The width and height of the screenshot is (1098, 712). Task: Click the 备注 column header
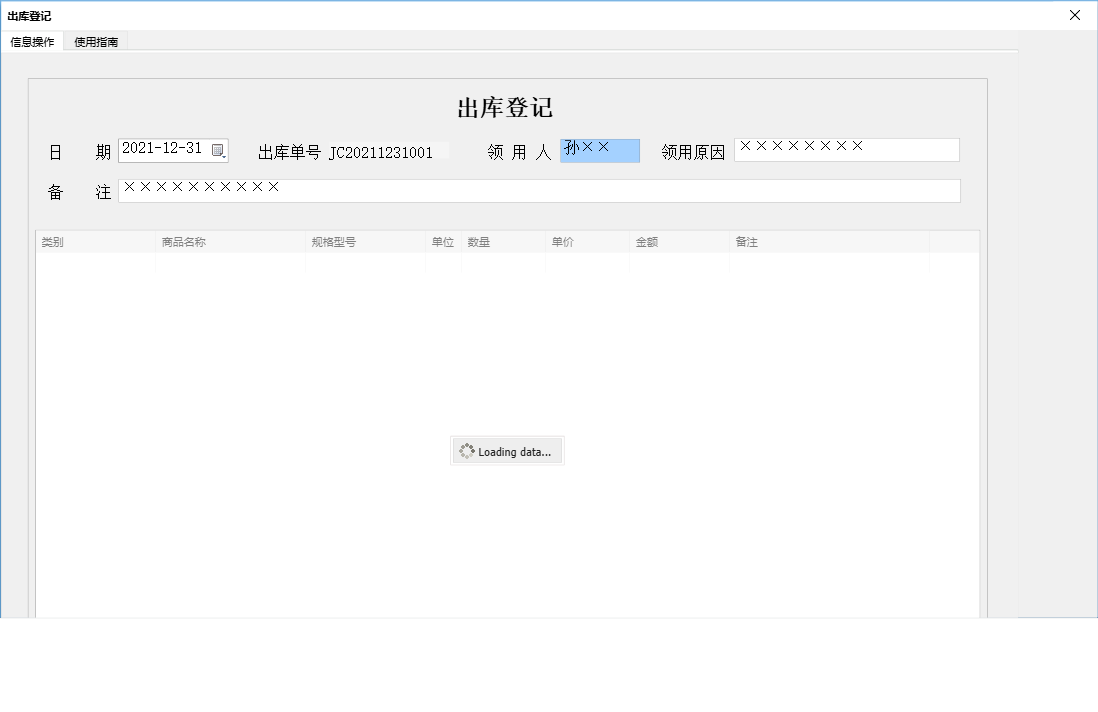[x=746, y=241]
